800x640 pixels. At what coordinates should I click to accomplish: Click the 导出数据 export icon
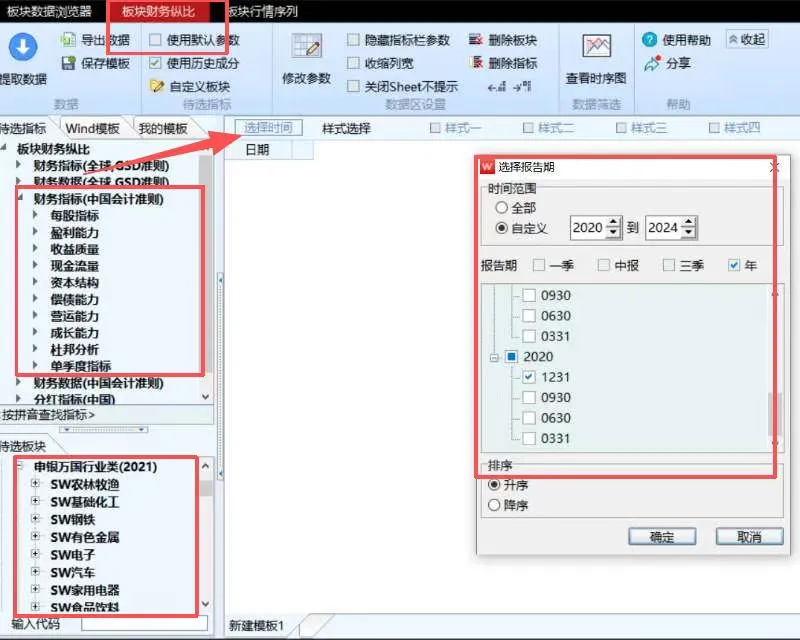pyautogui.click(x=68, y=39)
